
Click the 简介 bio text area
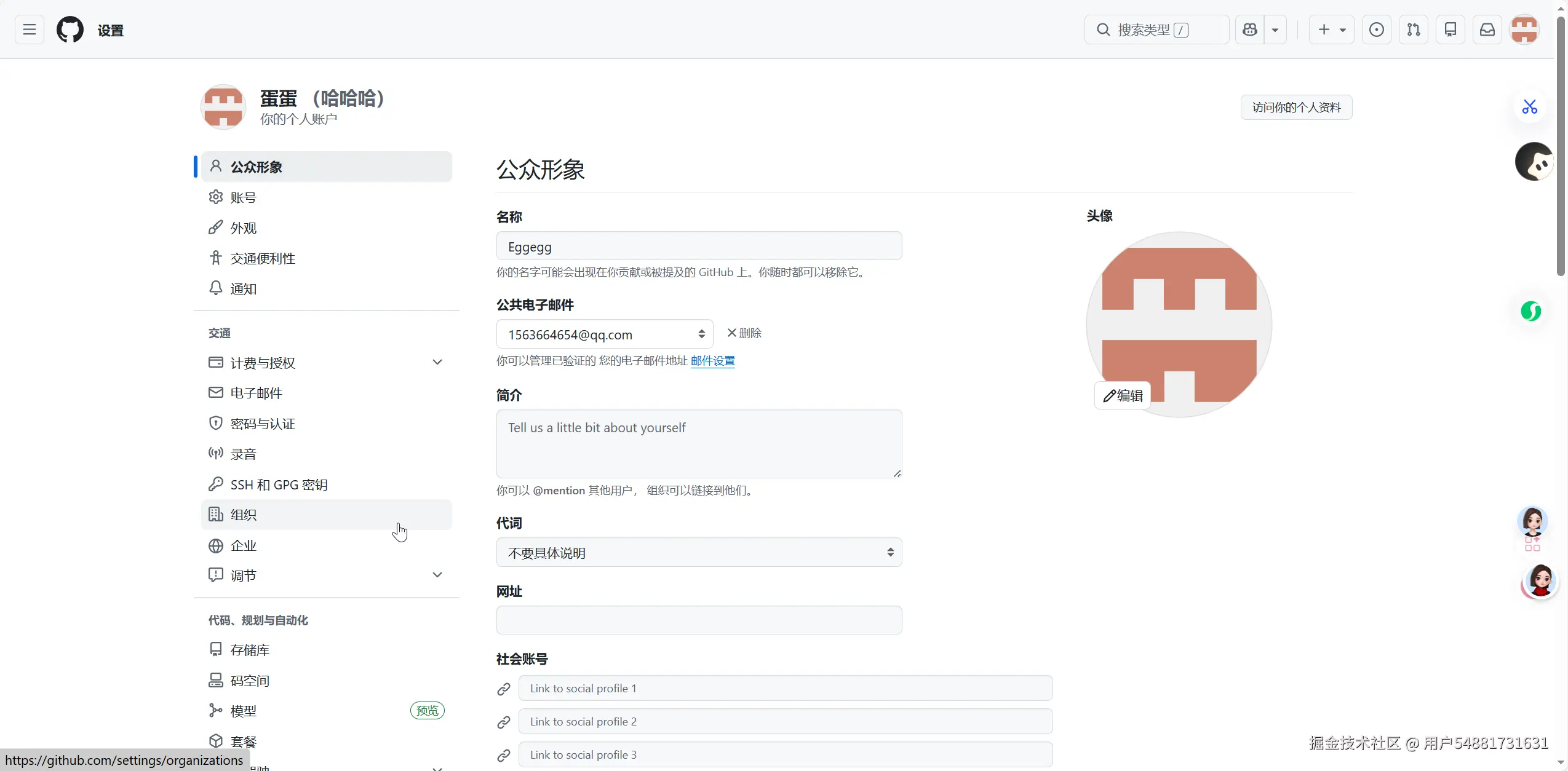pos(699,444)
